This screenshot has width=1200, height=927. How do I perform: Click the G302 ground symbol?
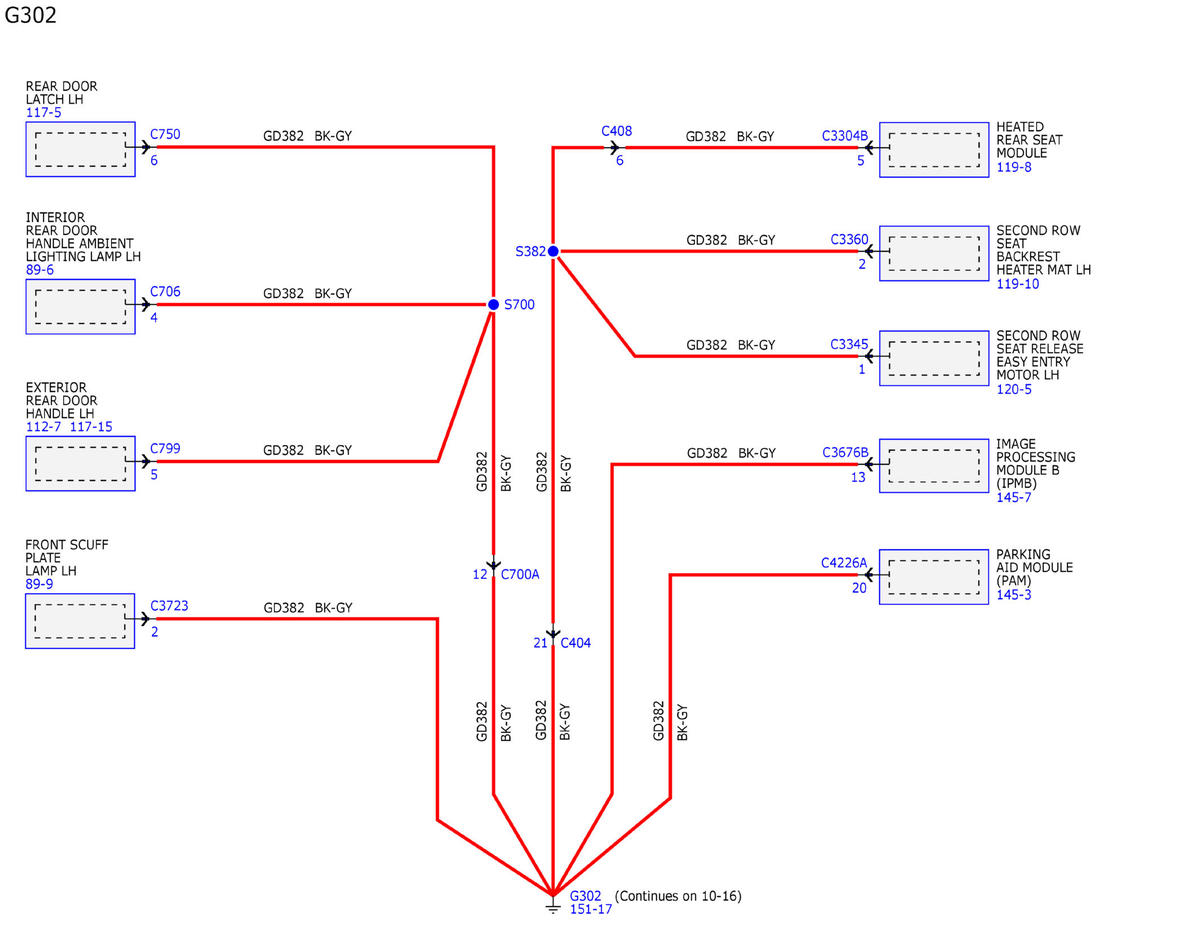552,905
